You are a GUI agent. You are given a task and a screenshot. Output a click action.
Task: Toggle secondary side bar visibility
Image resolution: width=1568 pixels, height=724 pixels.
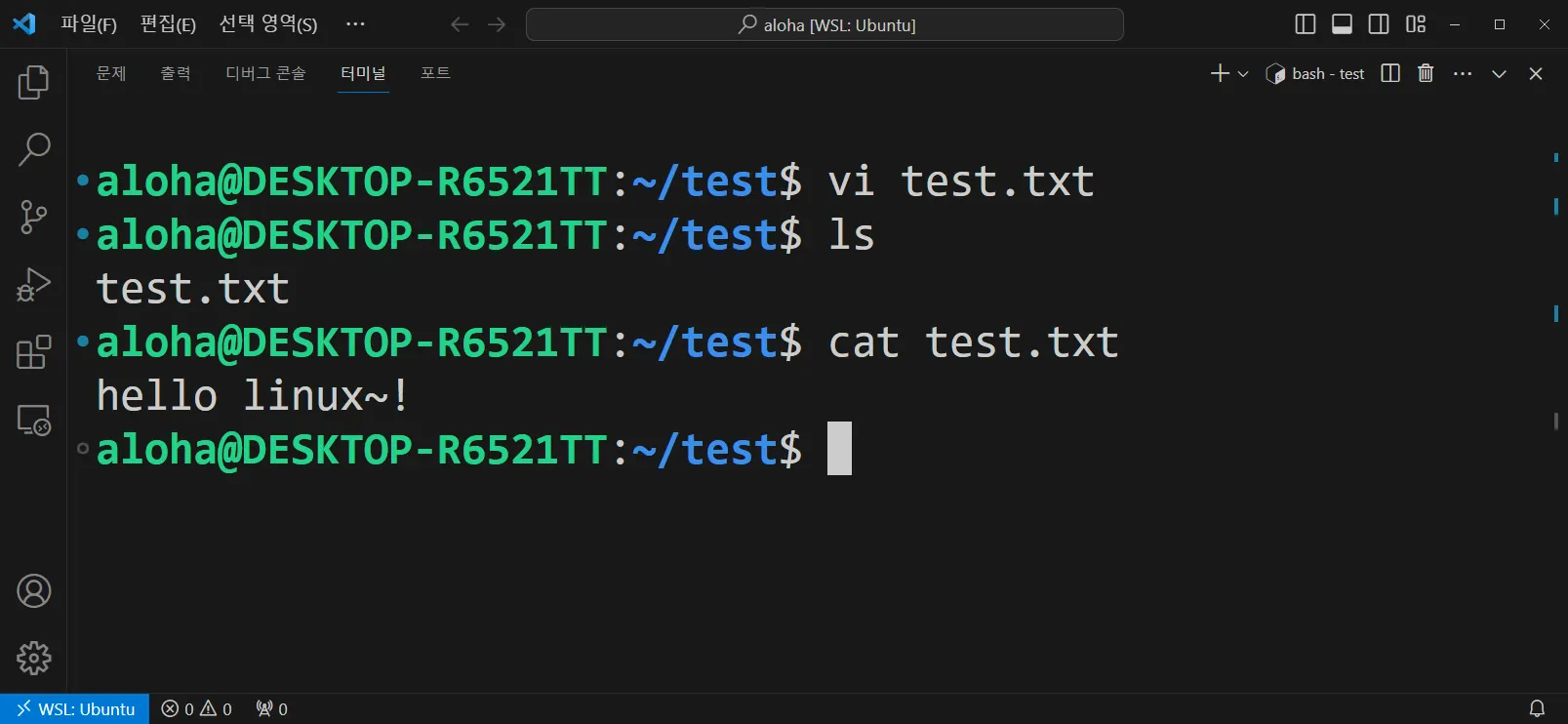1379,24
